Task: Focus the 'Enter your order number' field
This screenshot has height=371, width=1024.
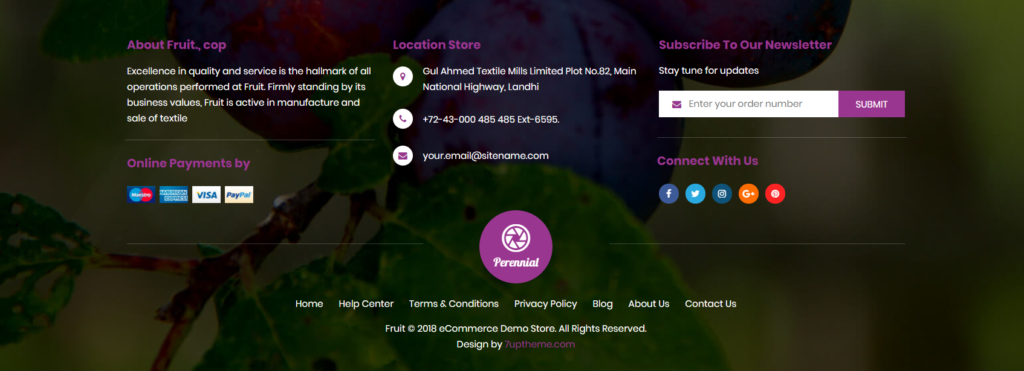Action: pos(748,104)
